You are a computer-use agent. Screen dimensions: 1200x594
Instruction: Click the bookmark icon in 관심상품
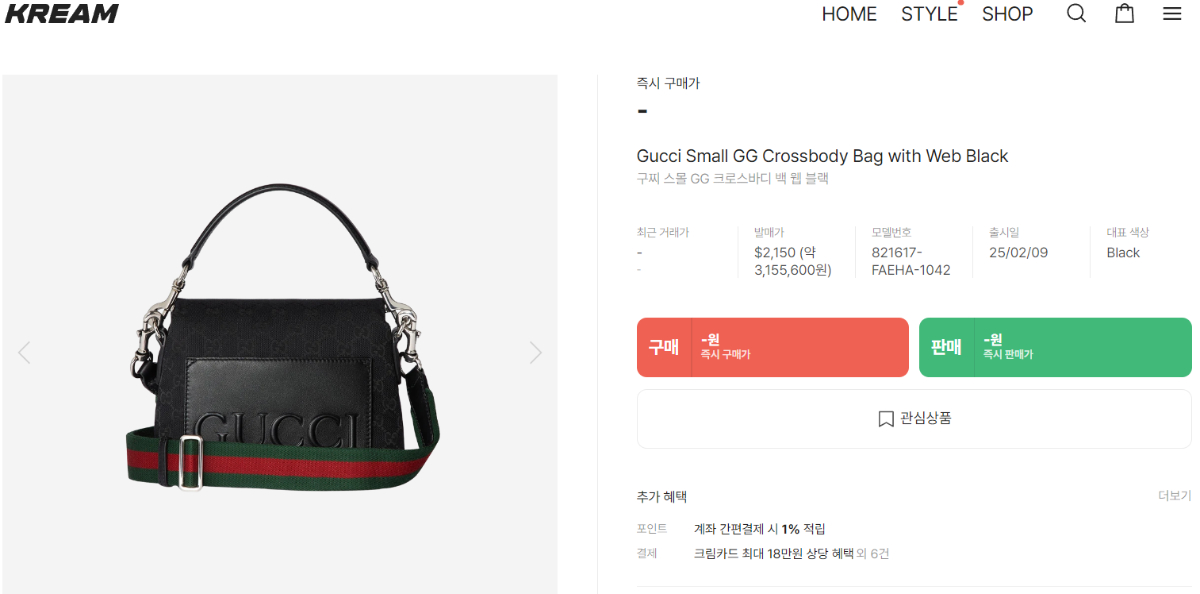click(886, 419)
